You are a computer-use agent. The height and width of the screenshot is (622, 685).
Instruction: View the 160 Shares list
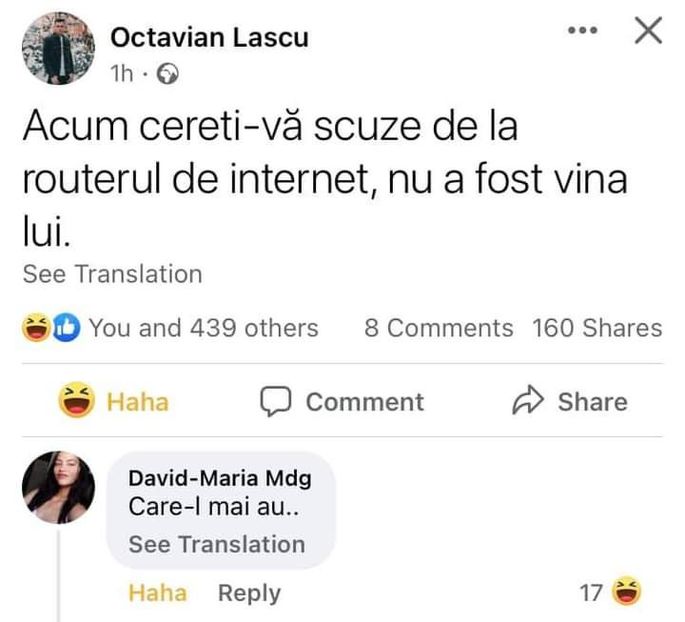tap(597, 328)
